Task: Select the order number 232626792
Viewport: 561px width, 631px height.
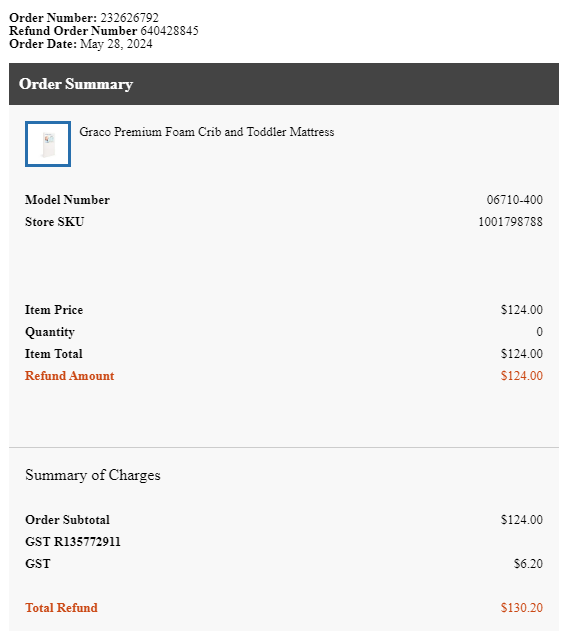Action: tap(129, 18)
